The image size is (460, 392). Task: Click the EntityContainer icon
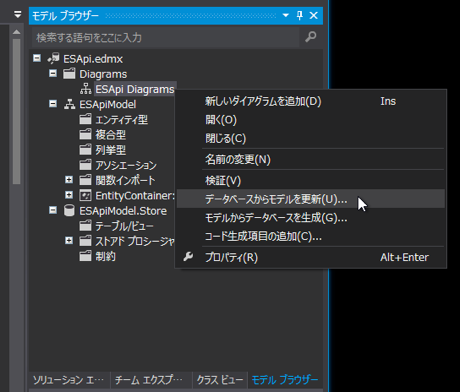(85, 195)
